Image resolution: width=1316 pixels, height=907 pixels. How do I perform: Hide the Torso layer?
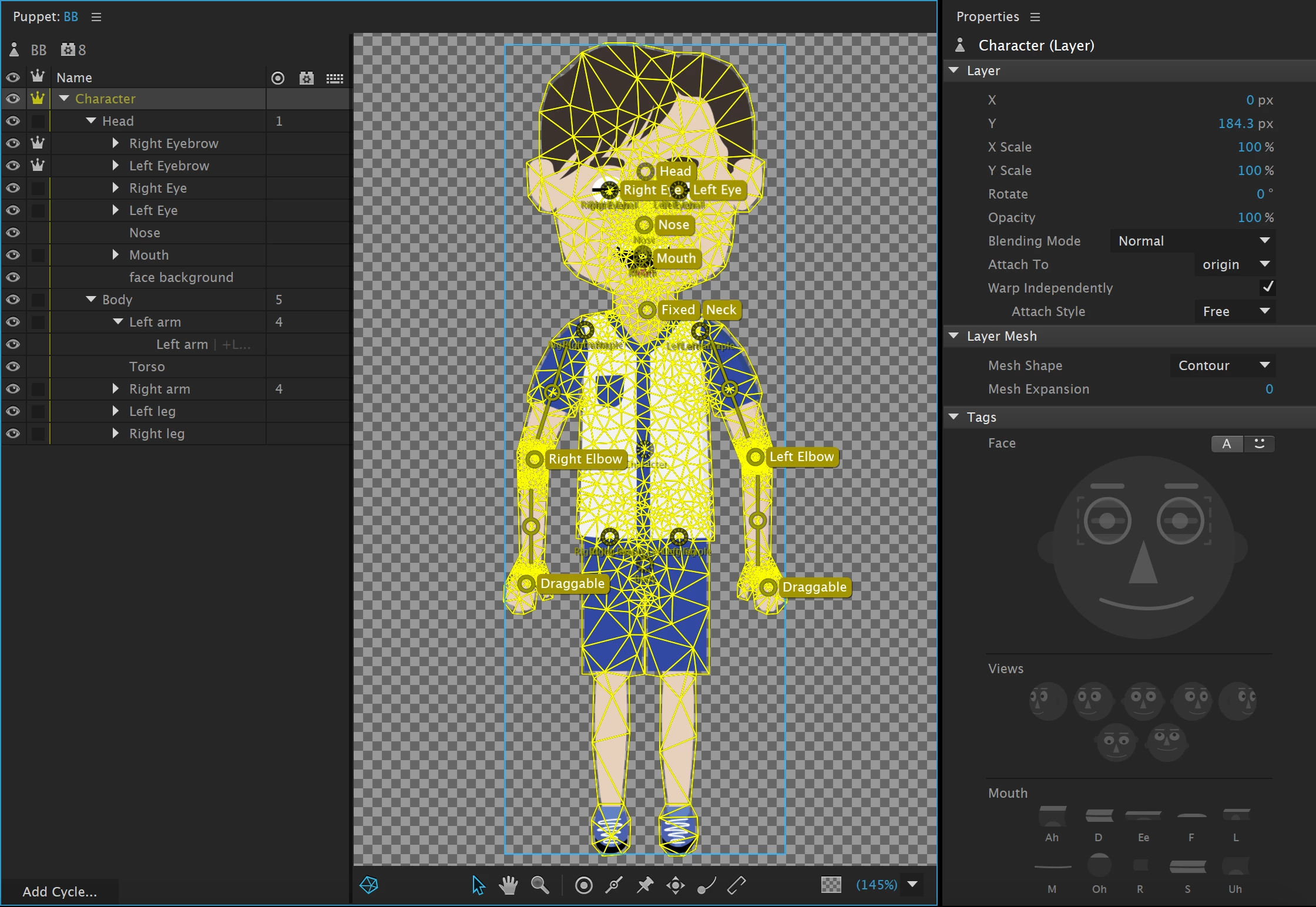coord(13,367)
